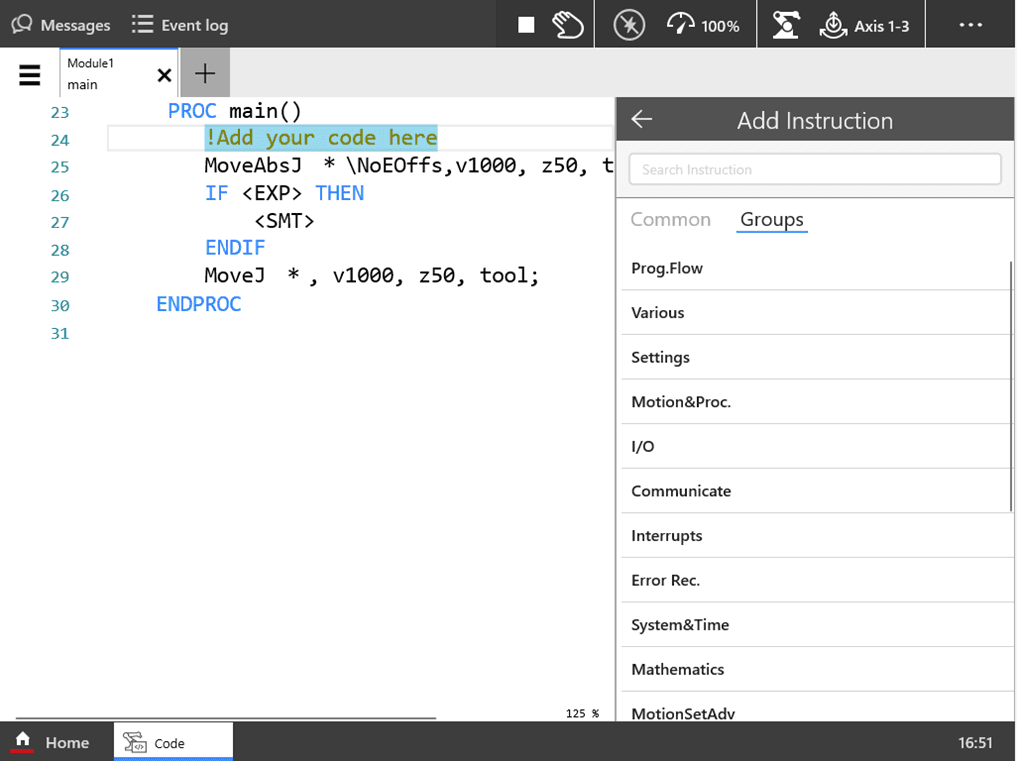Open the Various instruction group

pos(815,313)
